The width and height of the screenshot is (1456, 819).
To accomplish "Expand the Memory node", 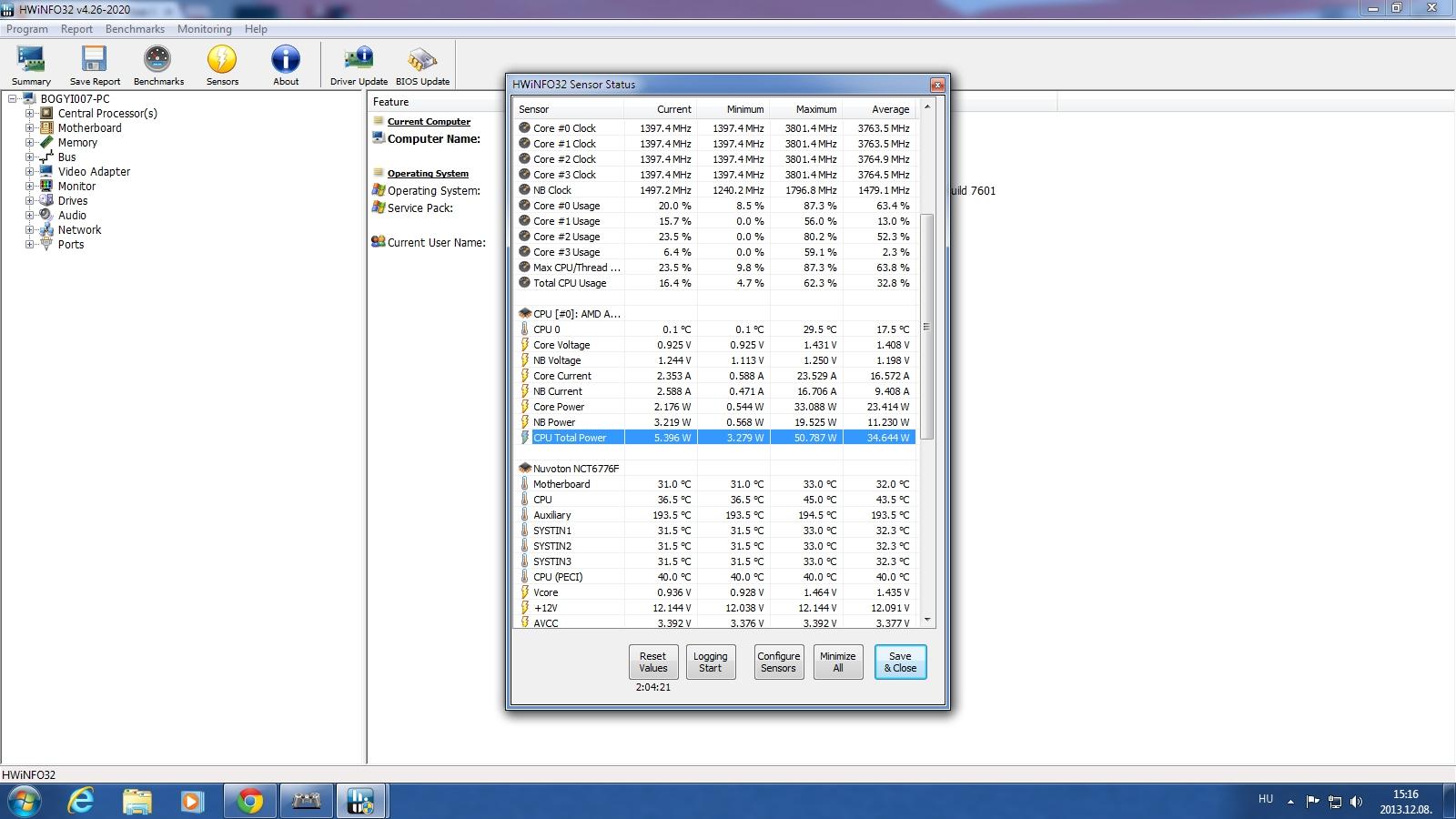I will tap(29, 143).
